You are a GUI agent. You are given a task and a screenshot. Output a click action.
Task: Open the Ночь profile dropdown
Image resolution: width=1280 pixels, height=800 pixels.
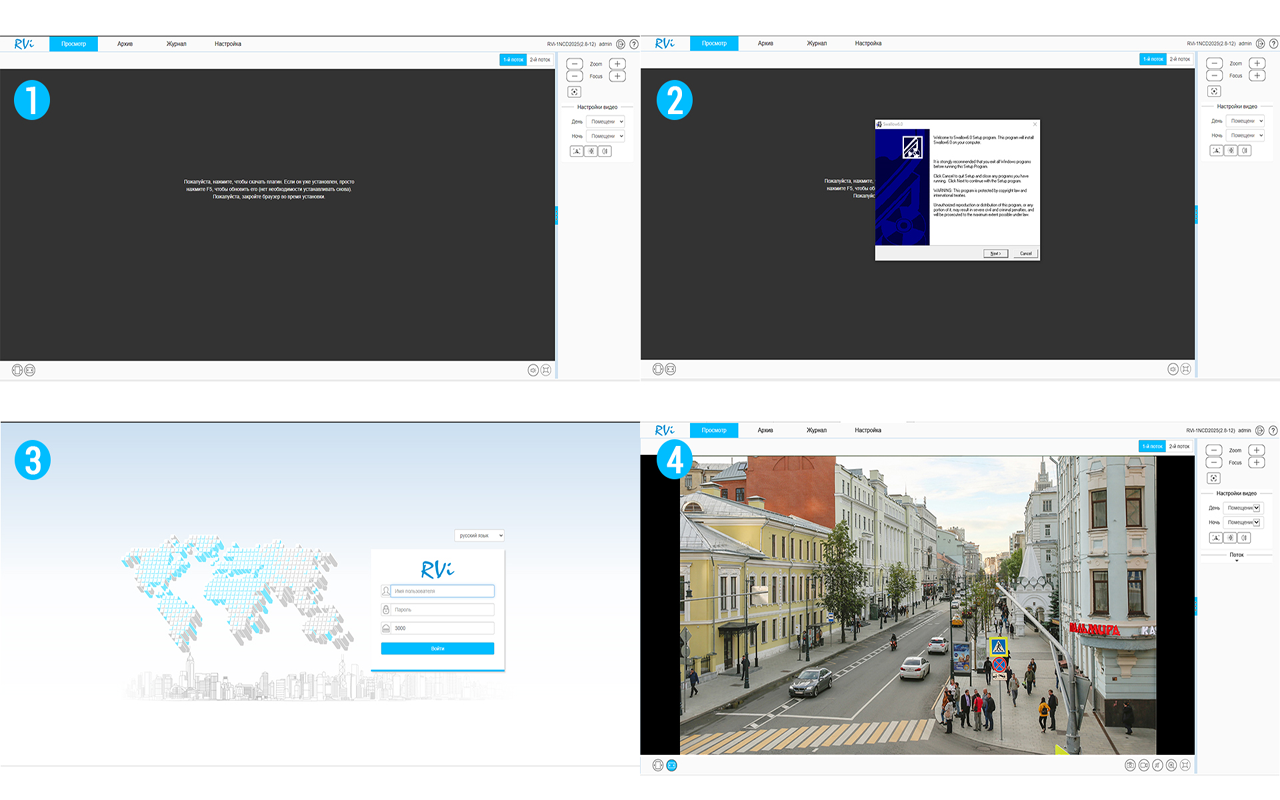coord(1242,522)
